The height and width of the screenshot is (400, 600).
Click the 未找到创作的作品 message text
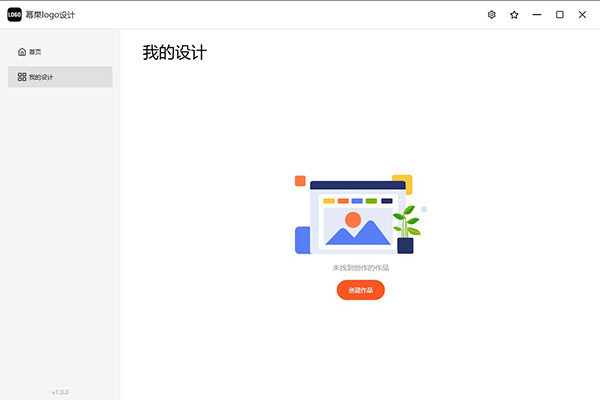[360, 268]
